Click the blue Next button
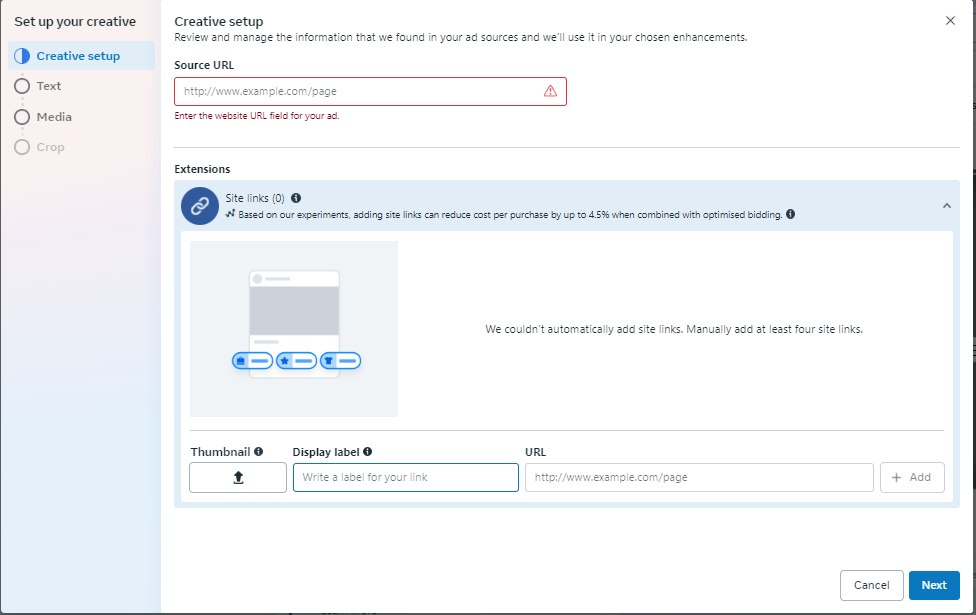Image resolution: width=976 pixels, height=615 pixels. (x=934, y=585)
